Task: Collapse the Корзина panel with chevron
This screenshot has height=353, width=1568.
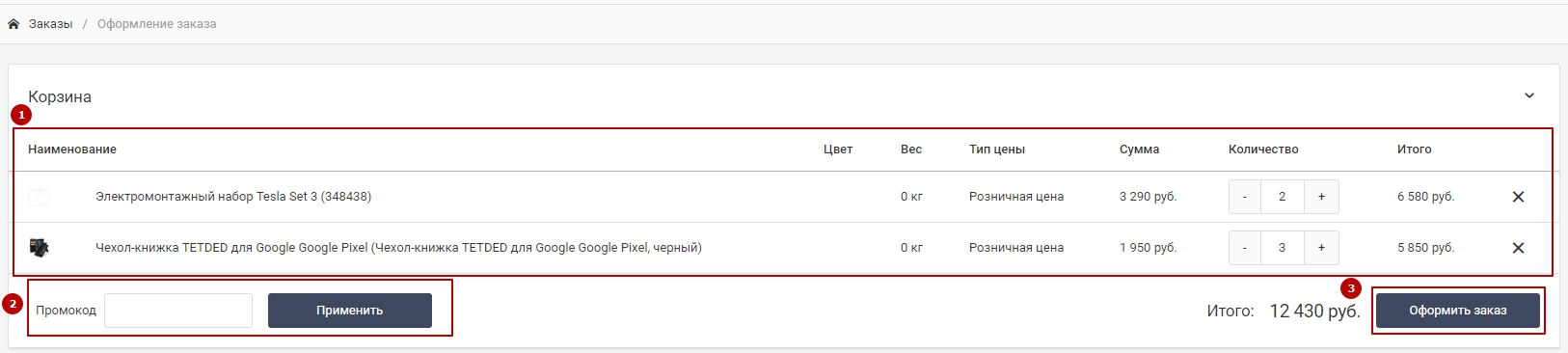Action: [x=1529, y=95]
